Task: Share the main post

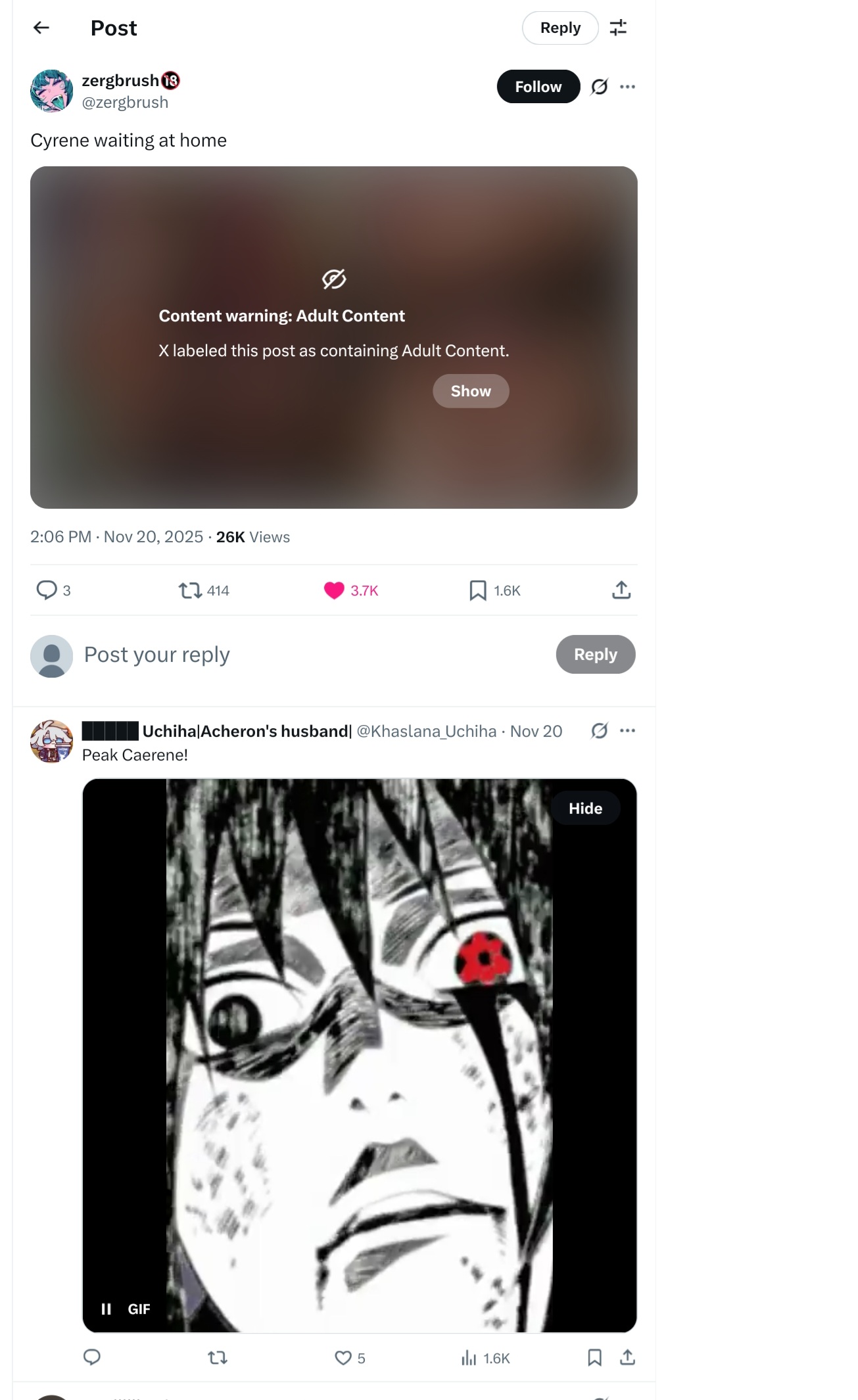Action: [x=621, y=590]
